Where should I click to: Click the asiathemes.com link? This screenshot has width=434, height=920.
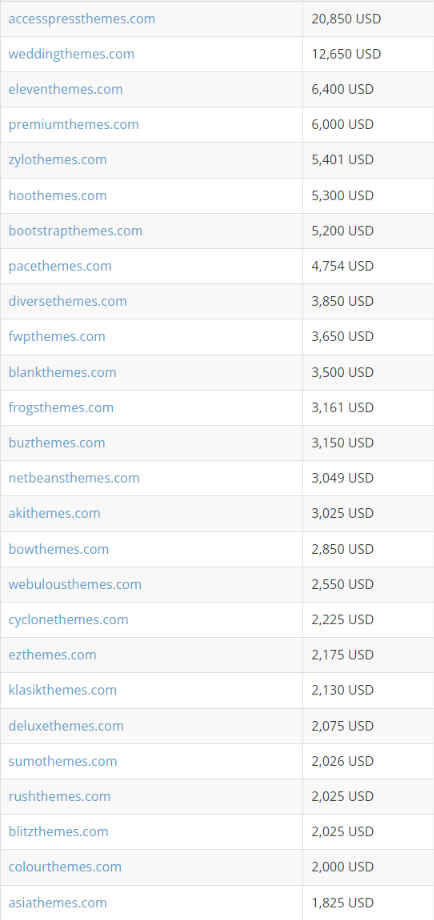point(57,902)
